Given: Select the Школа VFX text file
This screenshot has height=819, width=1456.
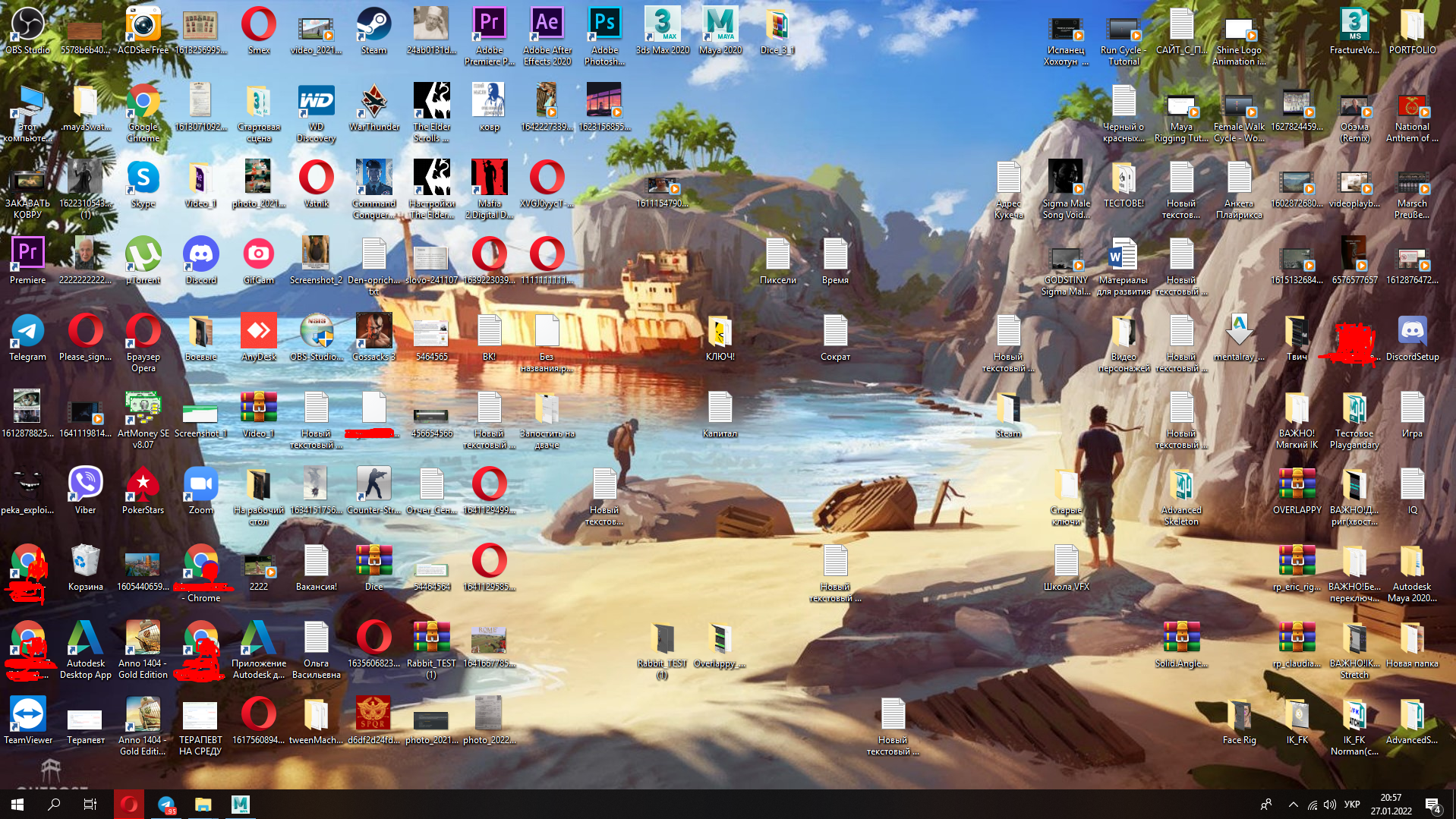Looking at the screenshot, I should click(x=1066, y=567).
